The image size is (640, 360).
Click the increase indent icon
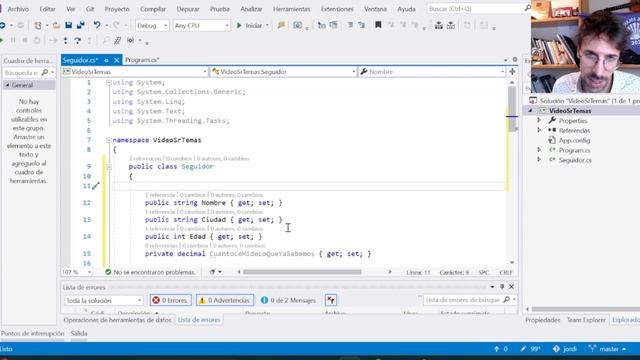tap(333, 25)
